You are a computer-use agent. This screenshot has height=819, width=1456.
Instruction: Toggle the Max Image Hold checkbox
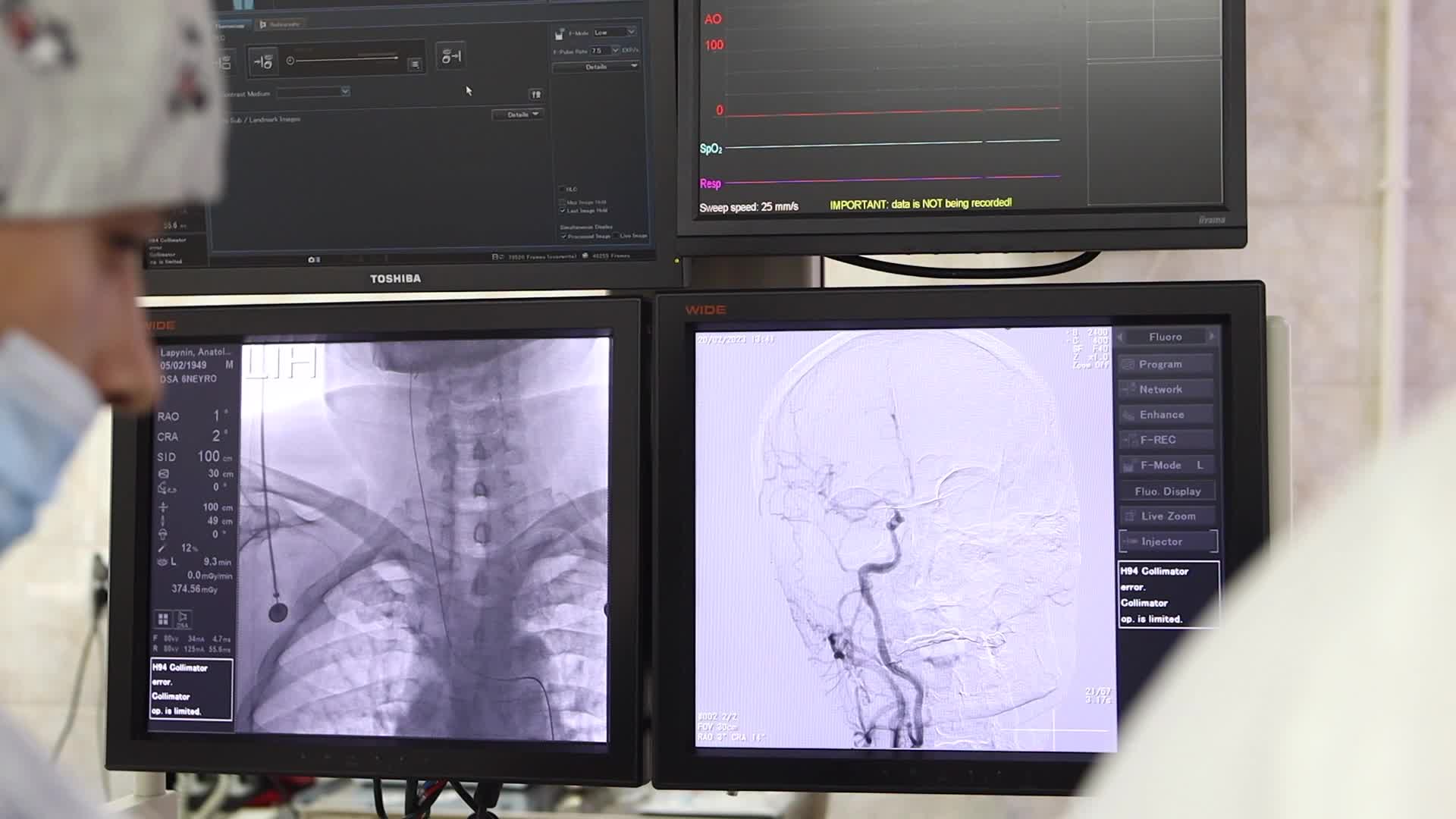tap(563, 202)
